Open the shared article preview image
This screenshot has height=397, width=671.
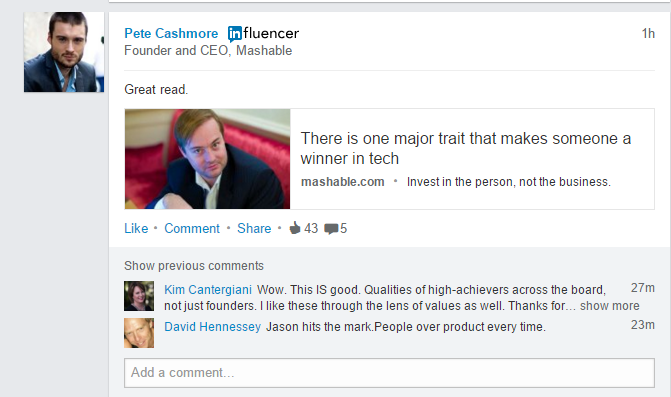click(x=208, y=159)
